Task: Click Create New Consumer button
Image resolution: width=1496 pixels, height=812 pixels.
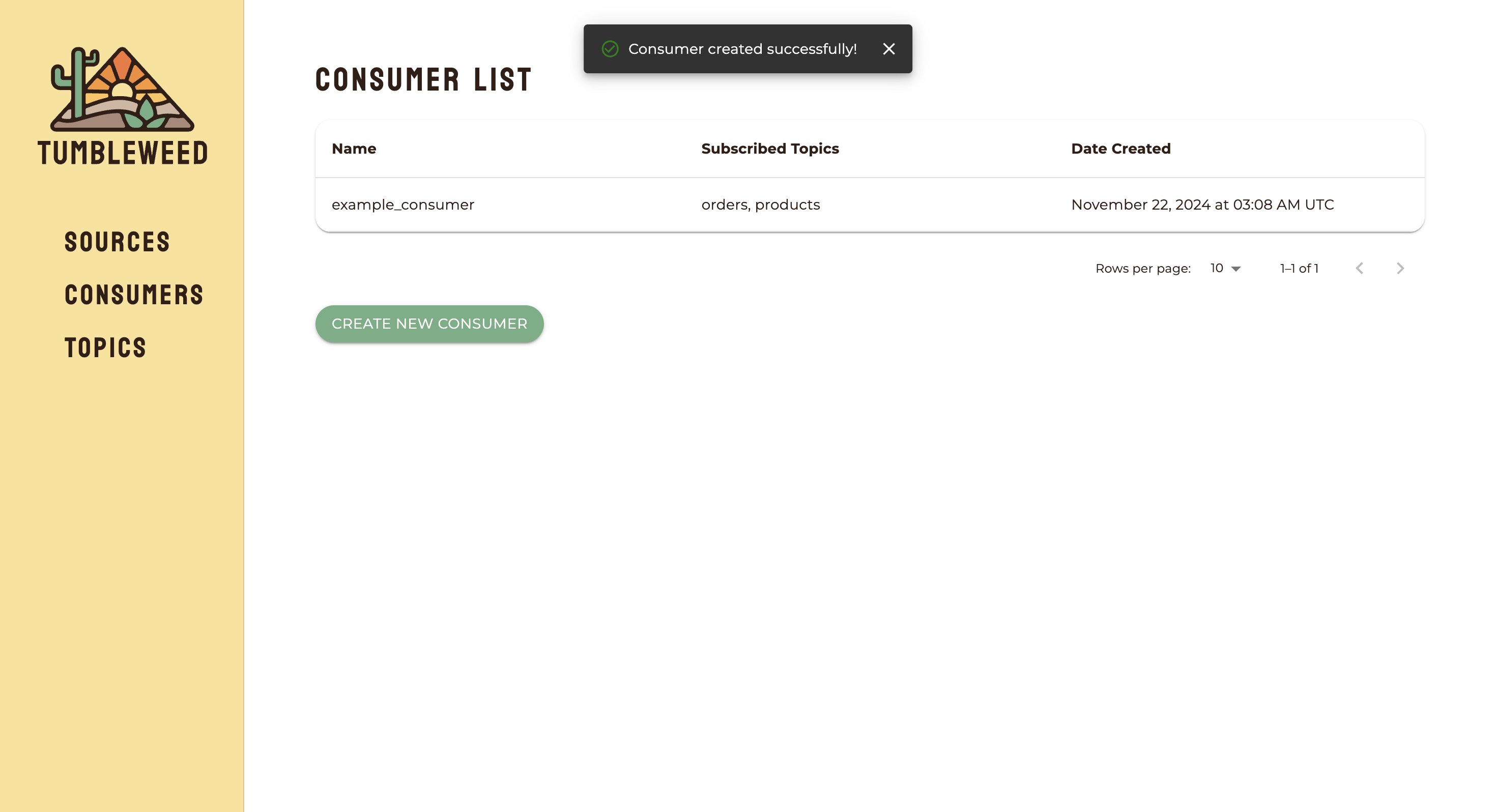Action: click(x=429, y=324)
